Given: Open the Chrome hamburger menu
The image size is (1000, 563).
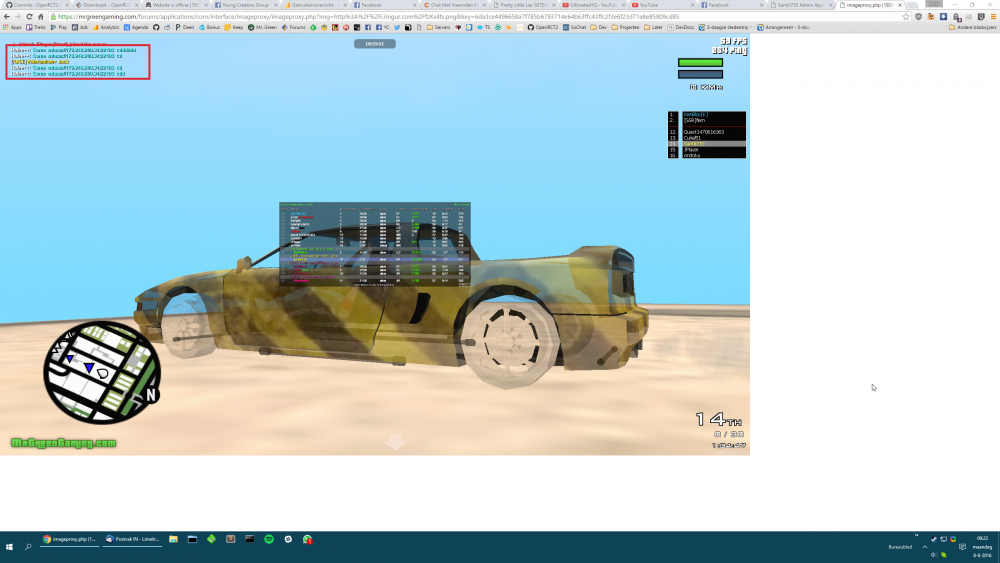Looking at the screenshot, I should pyautogui.click(x=993, y=17).
